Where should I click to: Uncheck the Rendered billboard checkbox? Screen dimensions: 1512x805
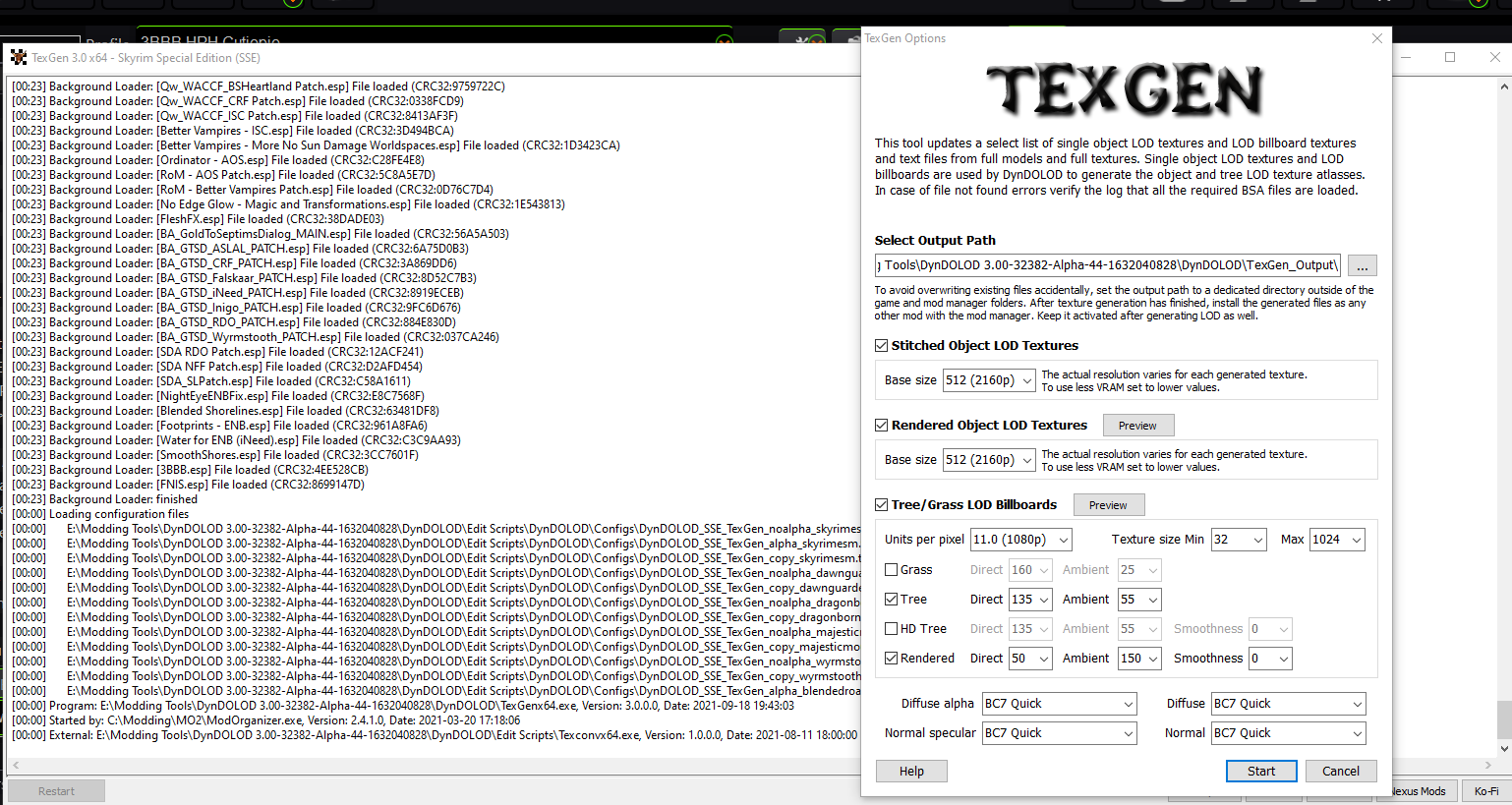pos(892,659)
